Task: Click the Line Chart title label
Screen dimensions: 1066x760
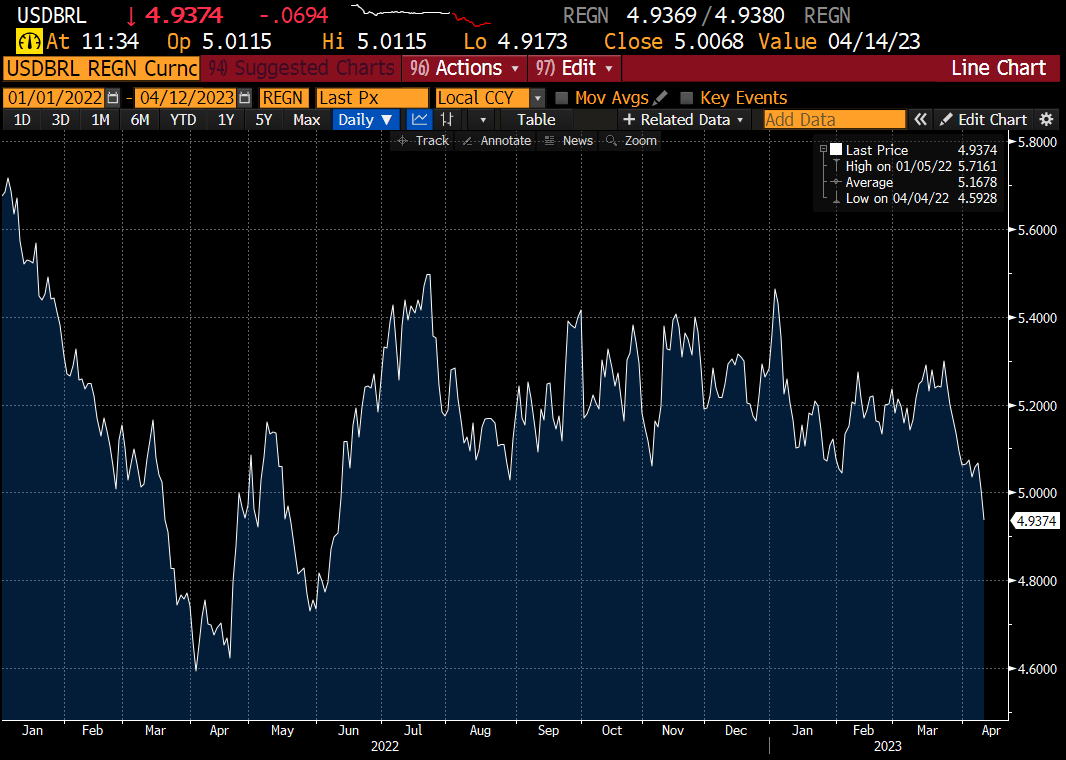Action: pyautogui.click(x=998, y=68)
